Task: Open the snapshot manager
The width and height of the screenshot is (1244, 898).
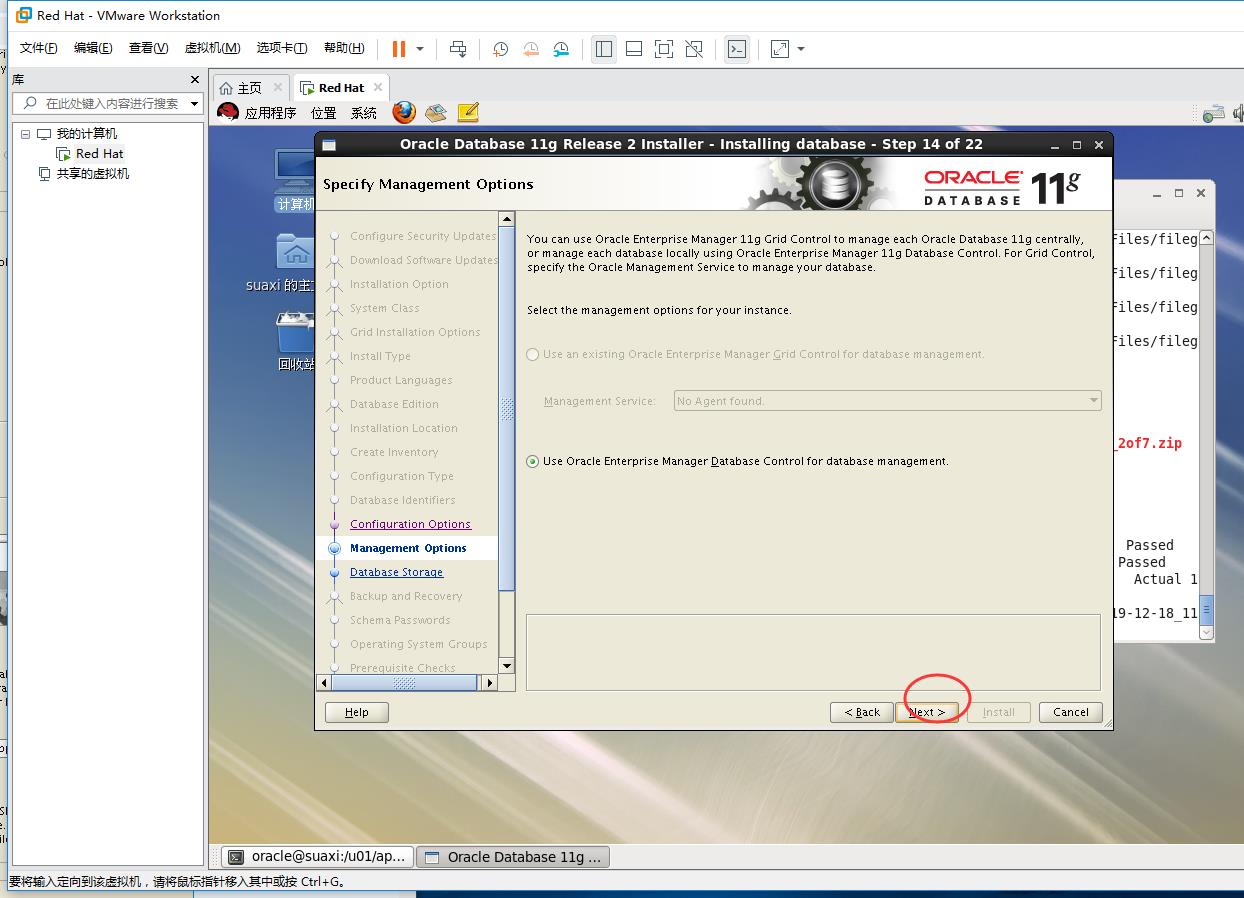Action: (x=562, y=49)
